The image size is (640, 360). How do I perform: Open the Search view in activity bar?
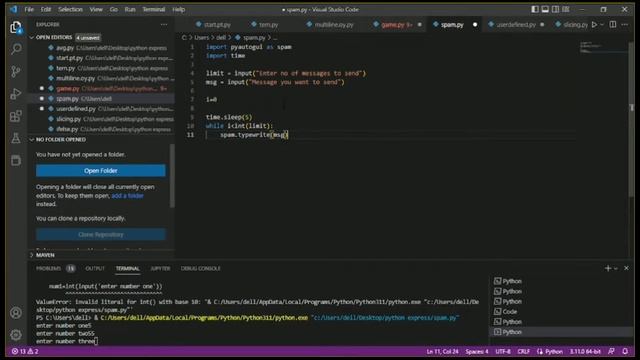(16, 49)
